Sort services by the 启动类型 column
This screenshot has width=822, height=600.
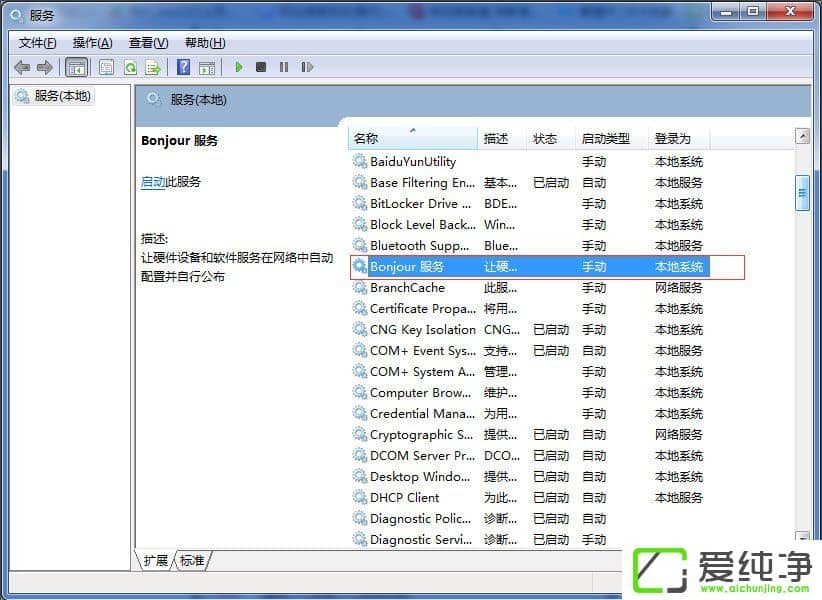604,139
